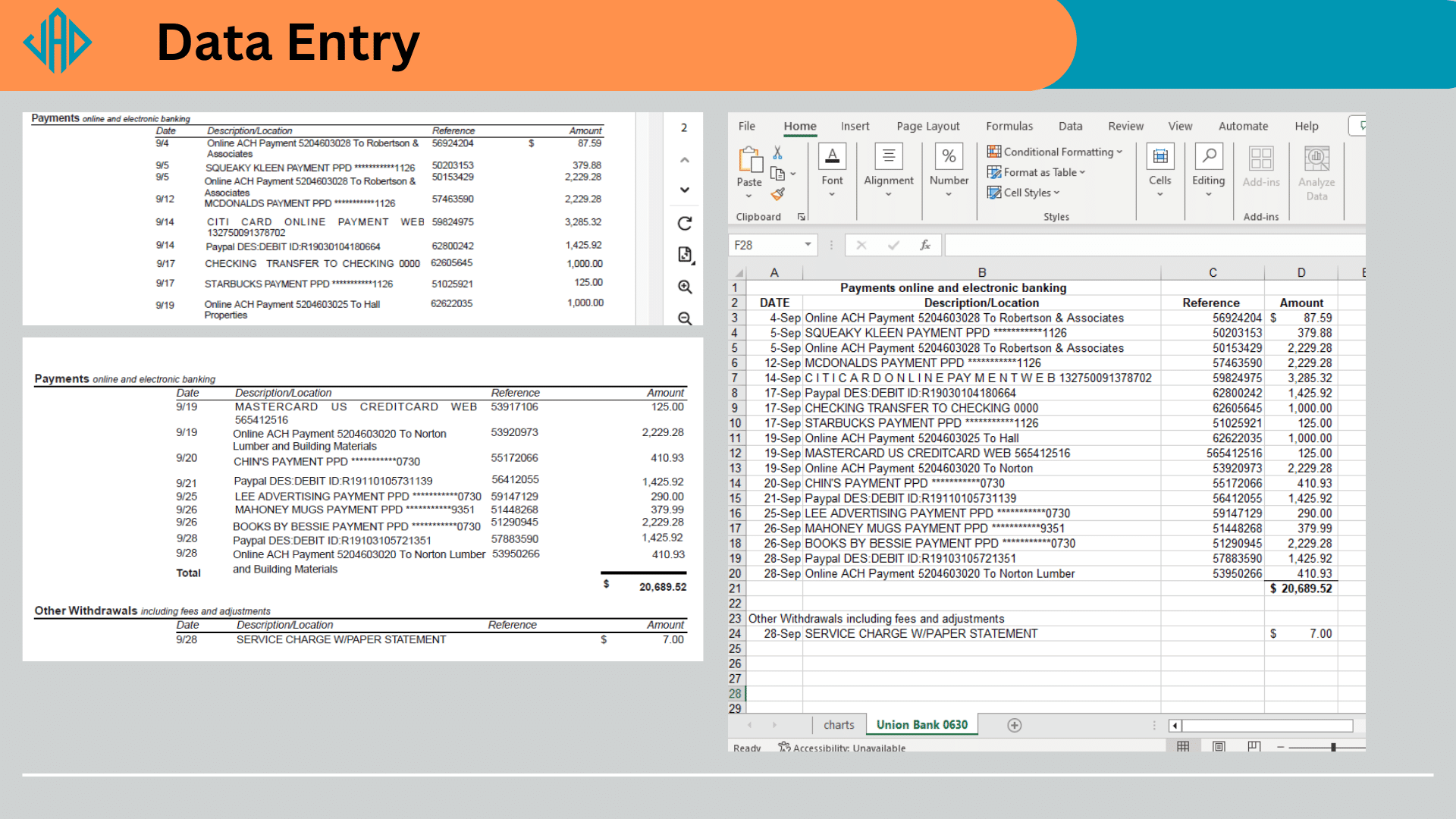Switch to Normal view icon in status bar
Viewport: 1456px width, 819px height.
[x=1183, y=746]
